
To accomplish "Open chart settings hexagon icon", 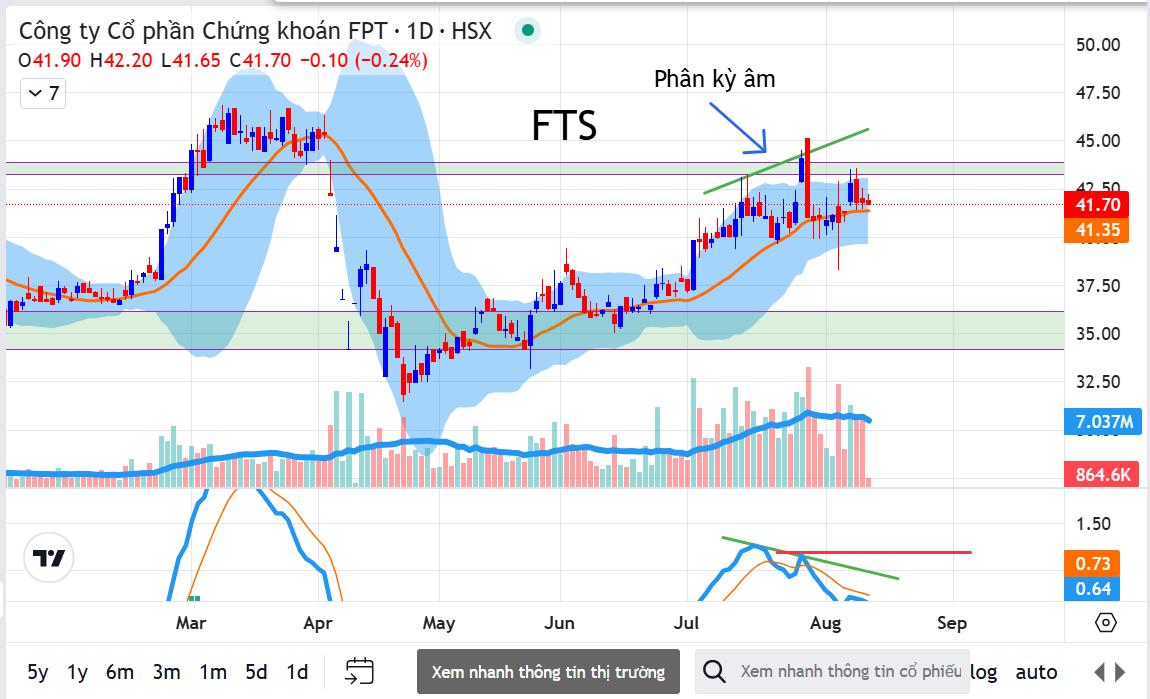I will [1105, 623].
